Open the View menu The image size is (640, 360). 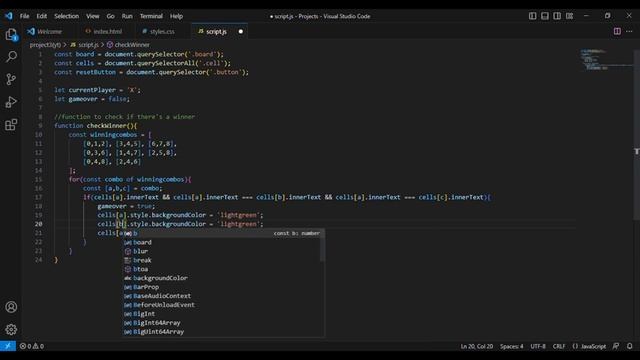tap(93, 16)
